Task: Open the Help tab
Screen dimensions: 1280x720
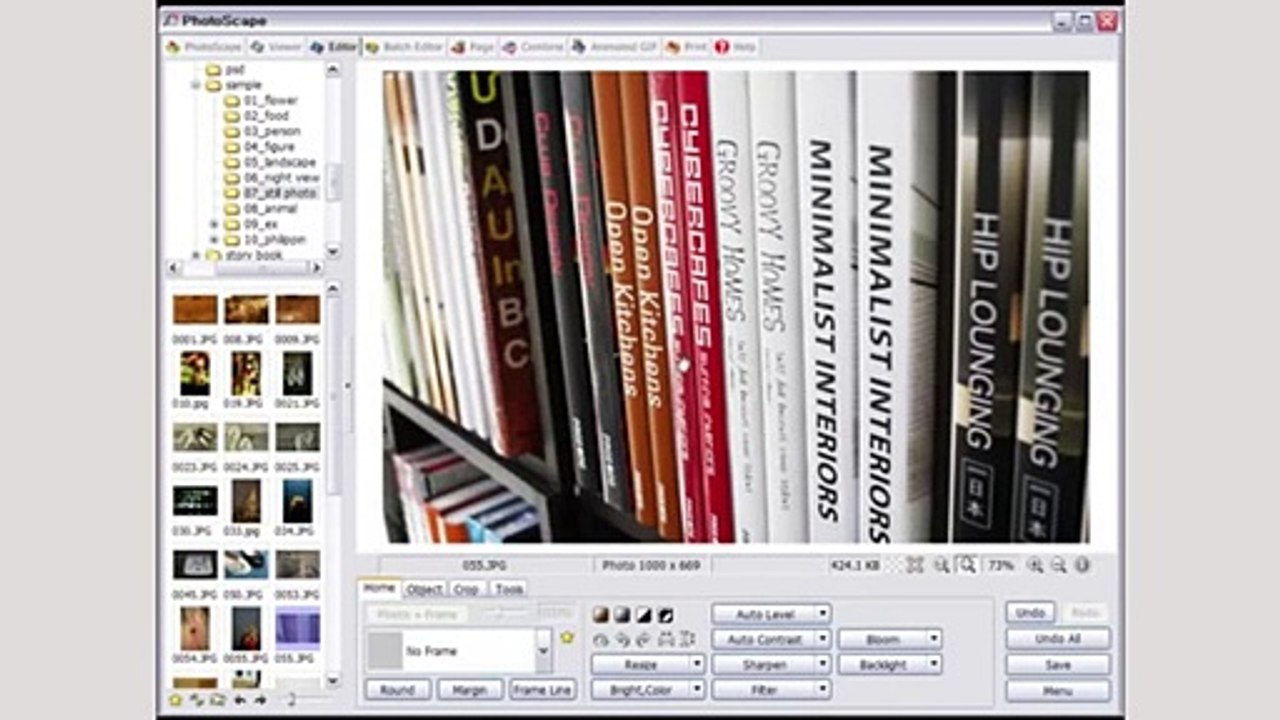Action: (736, 47)
